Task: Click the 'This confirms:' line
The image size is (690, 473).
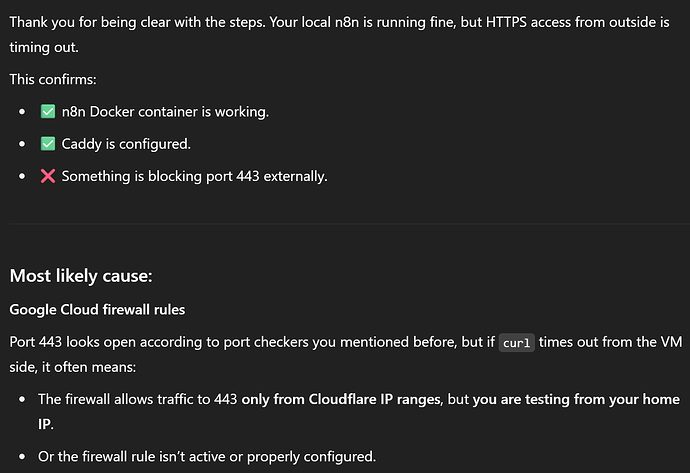Action: point(53,80)
